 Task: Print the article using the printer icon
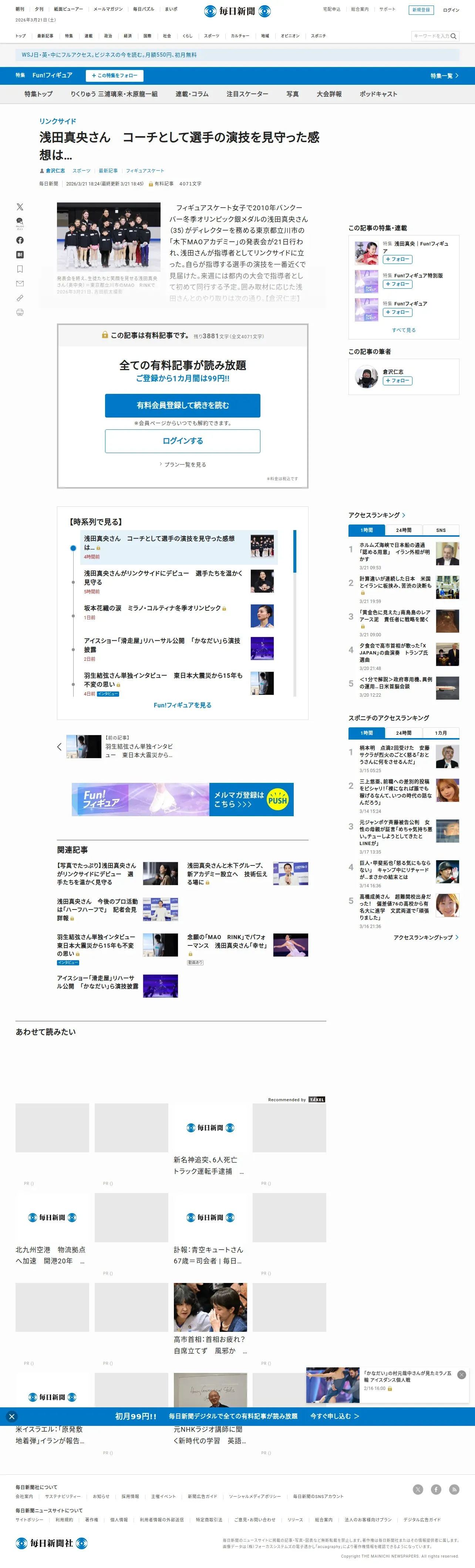click(20, 312)
